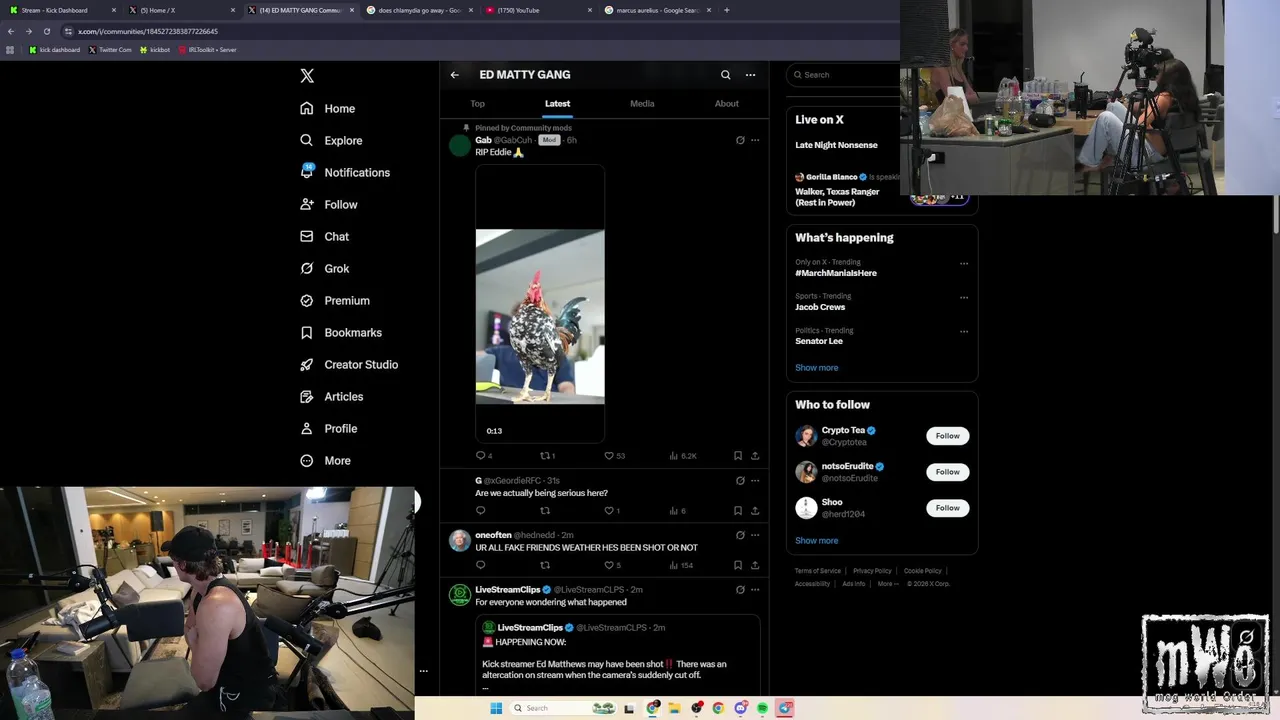
Task: Select the Latest tab
Action: [557, 104]
